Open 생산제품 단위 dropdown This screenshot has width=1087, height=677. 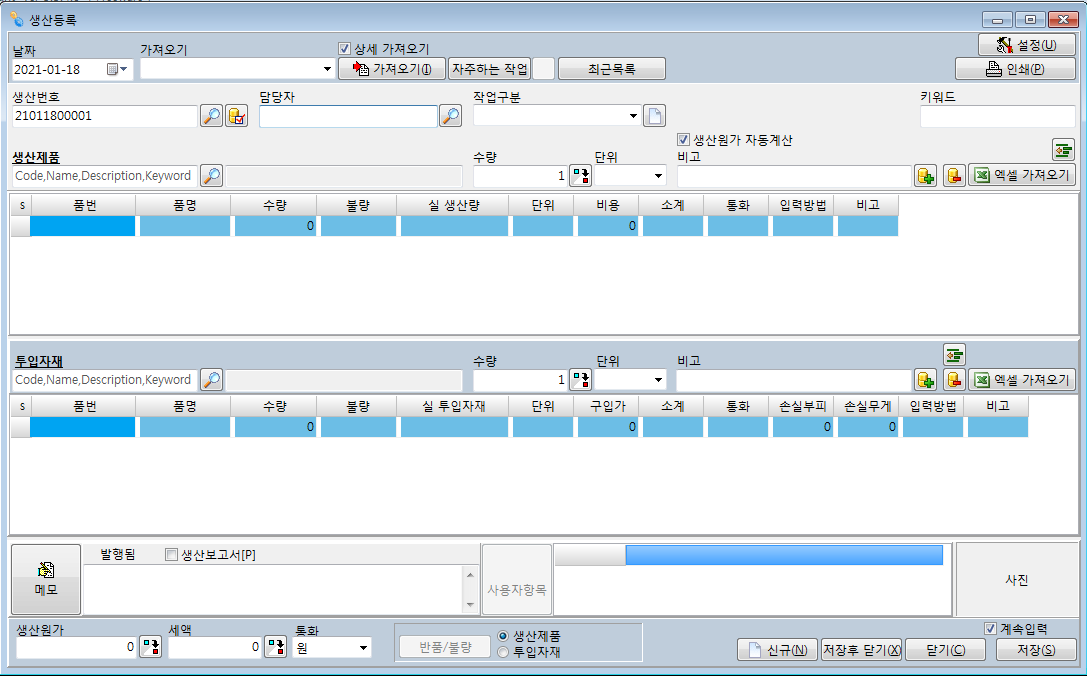point(658,176)
